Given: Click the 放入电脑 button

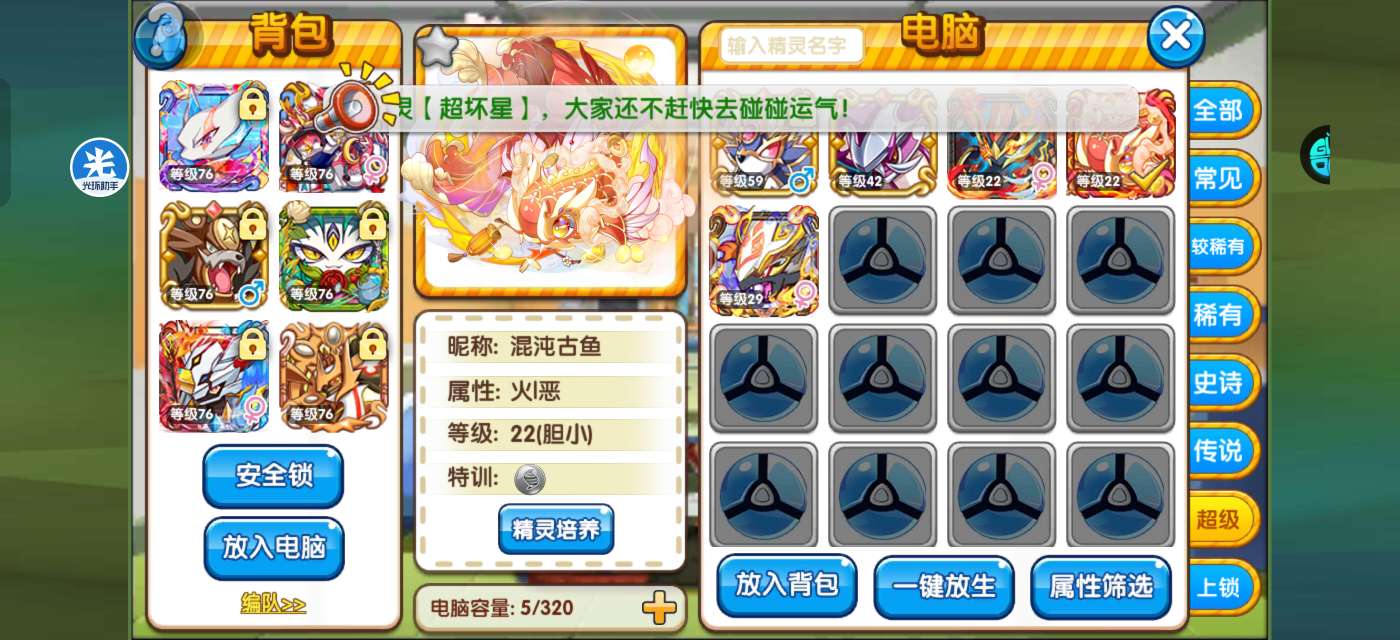Looking at the screenshot, I should click(x=273, y=548).
